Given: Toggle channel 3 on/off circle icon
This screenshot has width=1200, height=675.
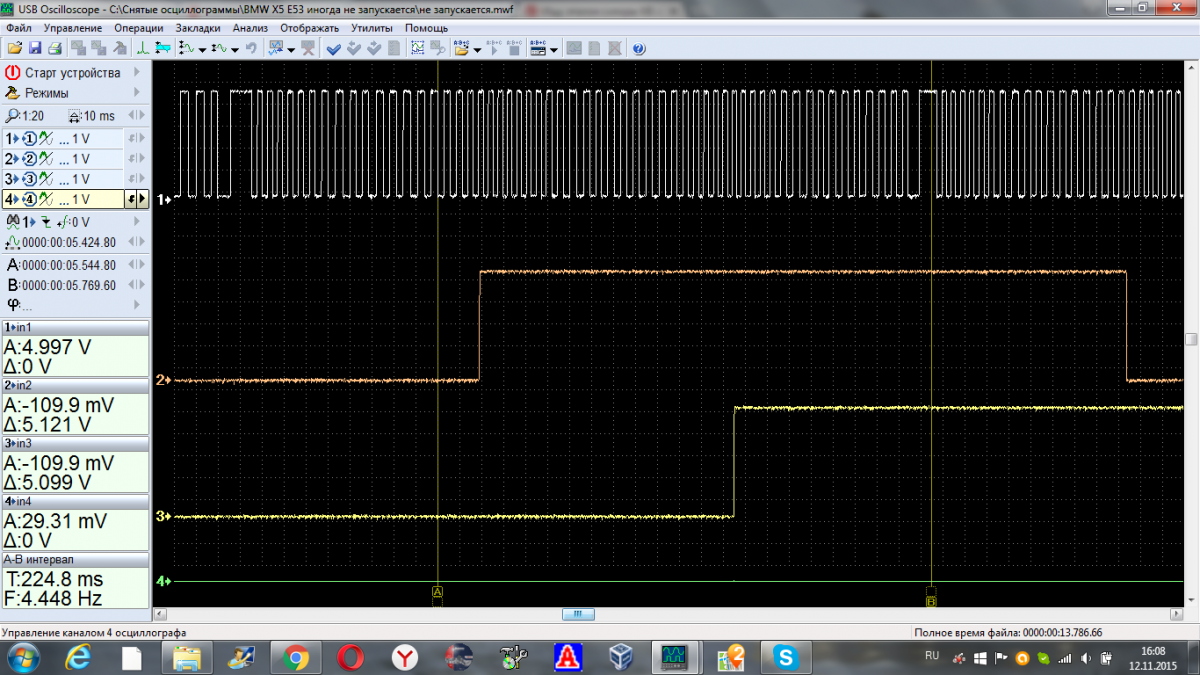Looking at the screenshot, I should pyautogui.click(x=30, y=179).
